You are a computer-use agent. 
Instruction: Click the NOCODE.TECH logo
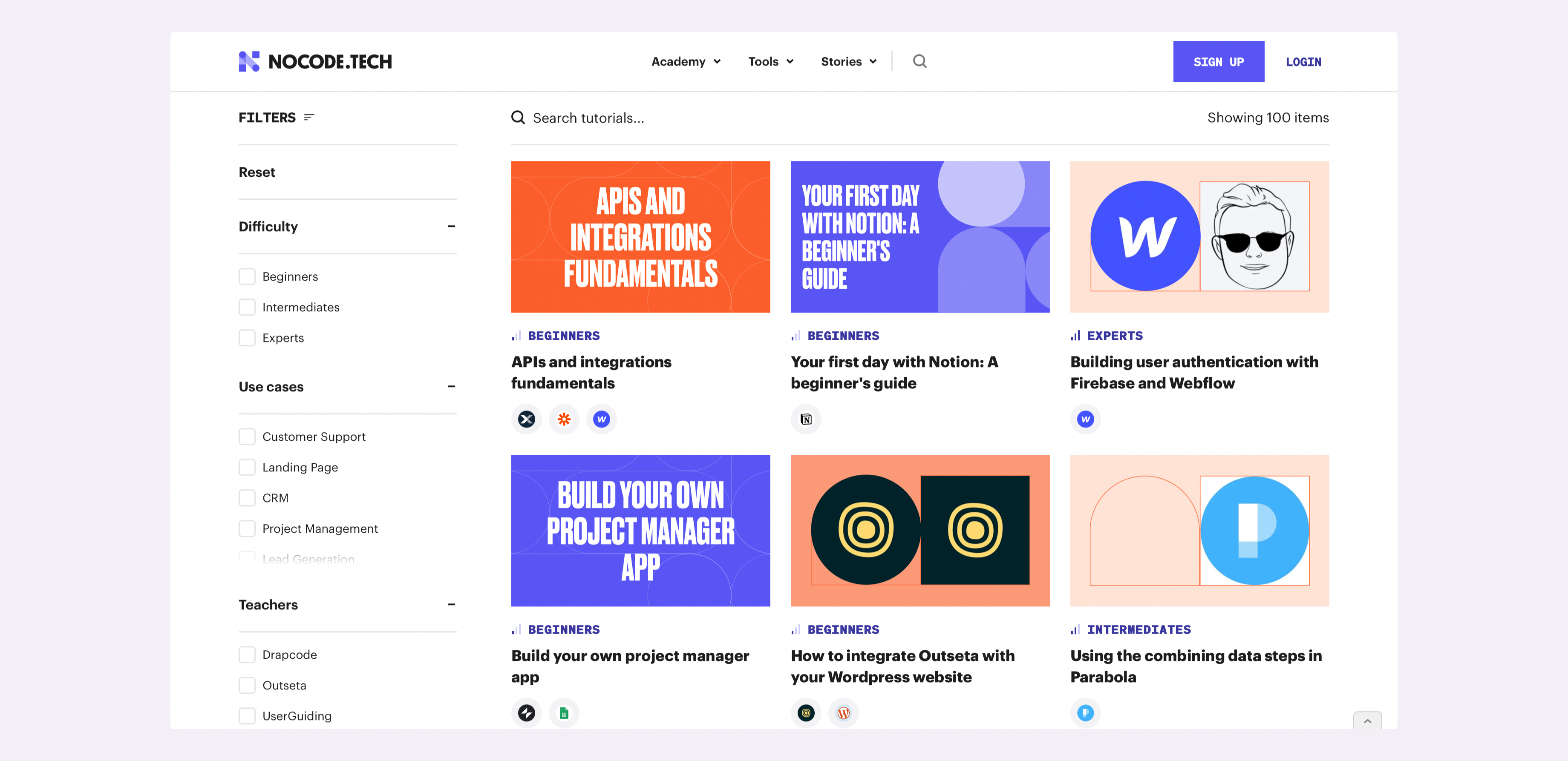315,61
